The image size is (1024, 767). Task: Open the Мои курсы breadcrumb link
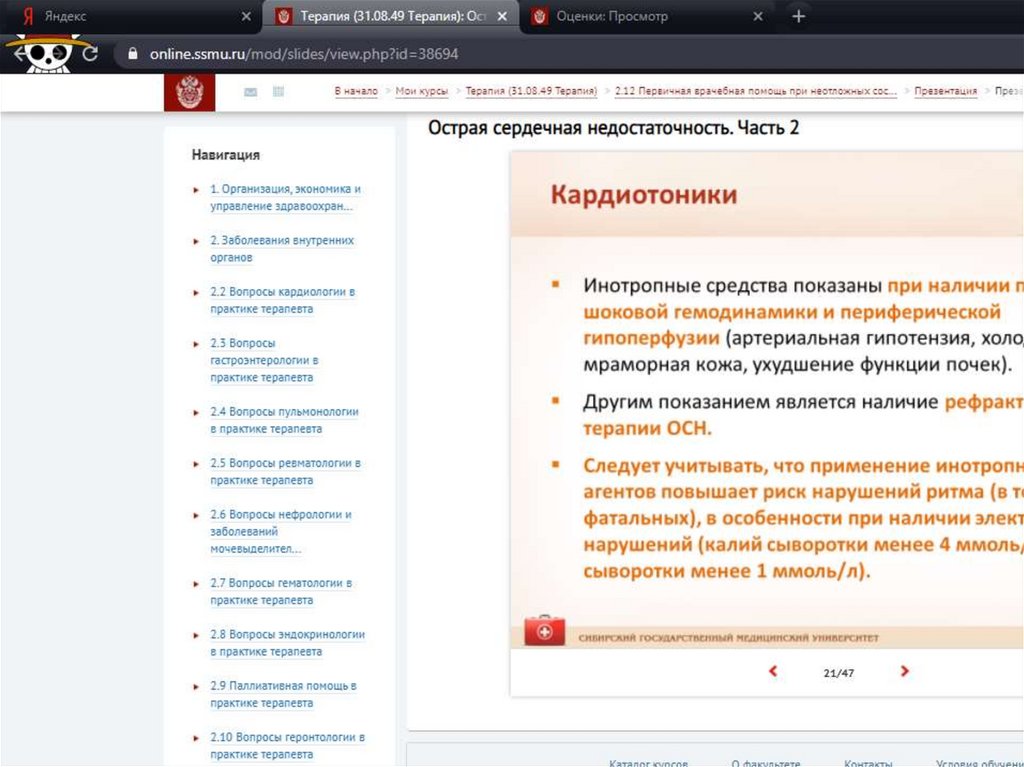pyautogui.click(x=421, y=91)
